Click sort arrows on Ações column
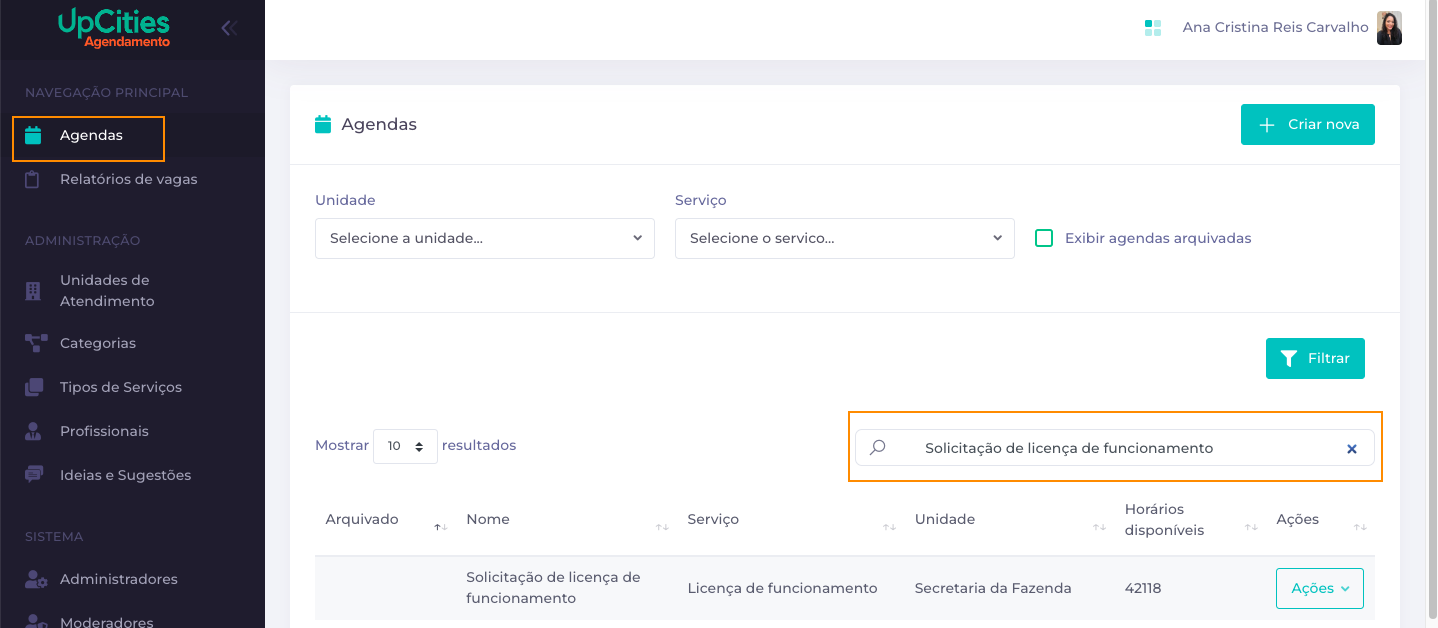The width and height of the screenshot is (1438, 628). (x=1360, y=527)
